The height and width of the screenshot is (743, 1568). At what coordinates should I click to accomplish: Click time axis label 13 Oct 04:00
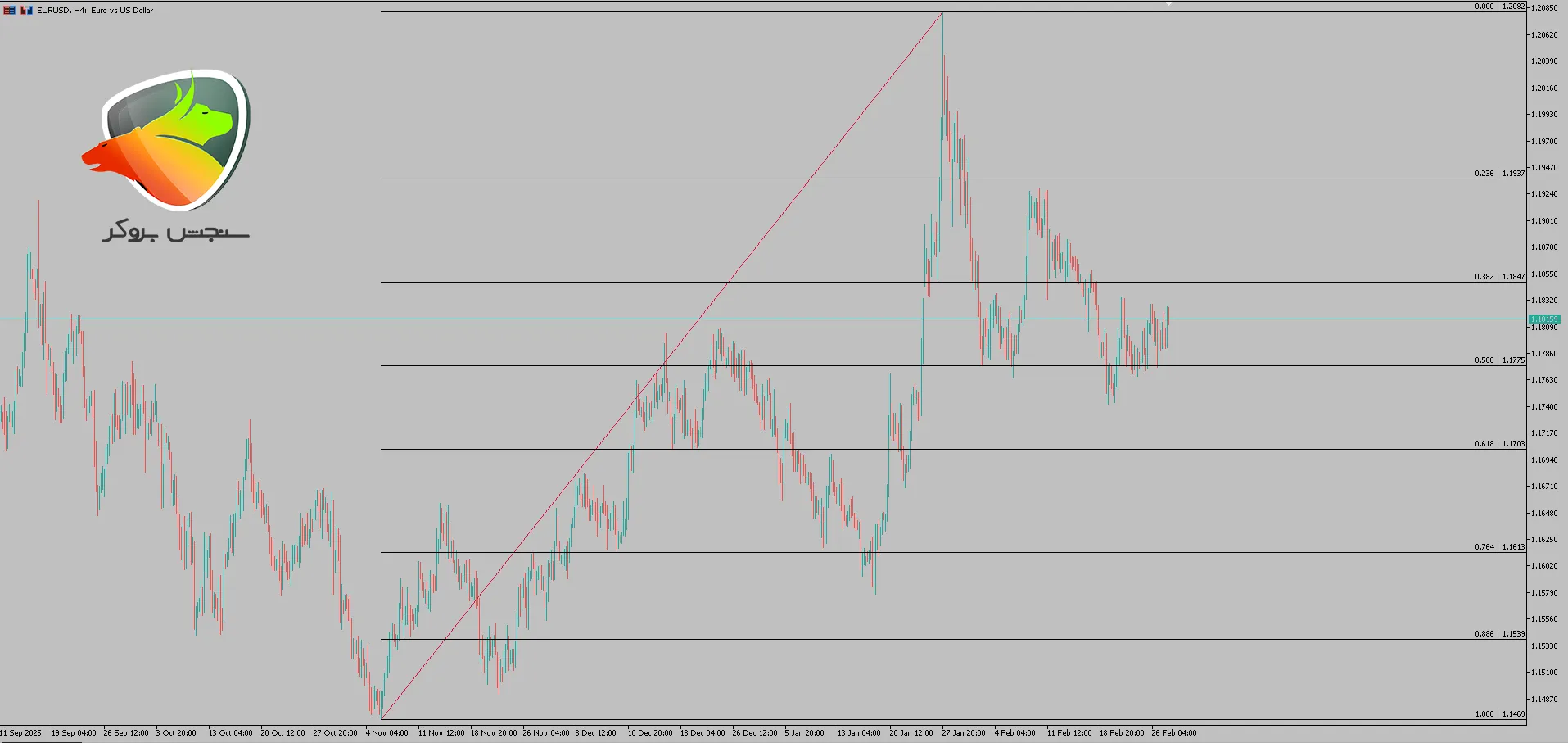[x=231, y=733]
